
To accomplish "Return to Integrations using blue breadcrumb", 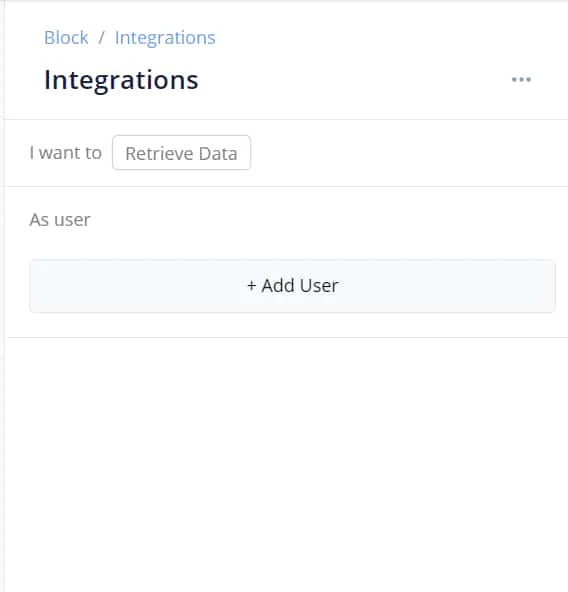I will coord(165,38).
